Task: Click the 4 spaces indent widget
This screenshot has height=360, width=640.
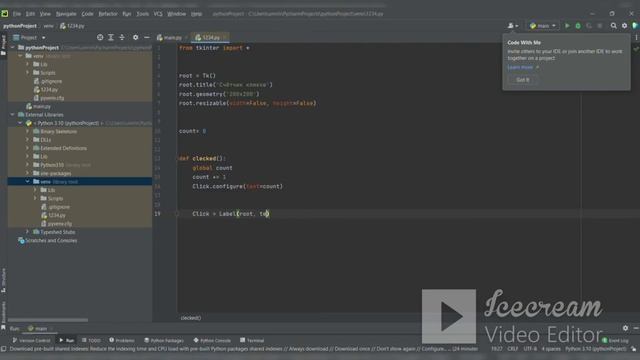Action: pyautogui.click(x=551, y=349)
